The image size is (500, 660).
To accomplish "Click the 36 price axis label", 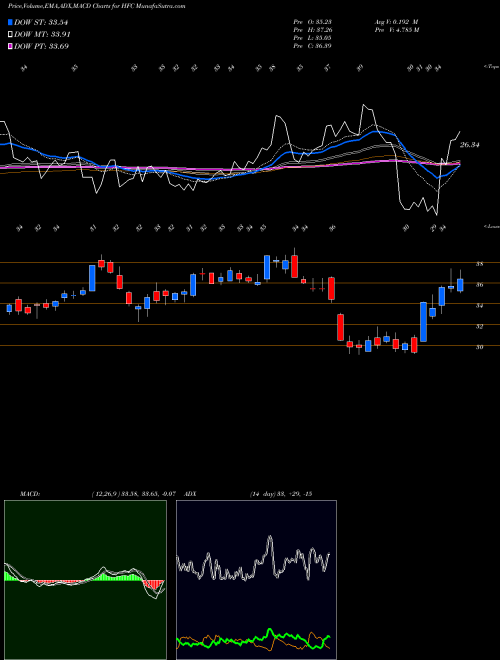I will tap(479, 285).
